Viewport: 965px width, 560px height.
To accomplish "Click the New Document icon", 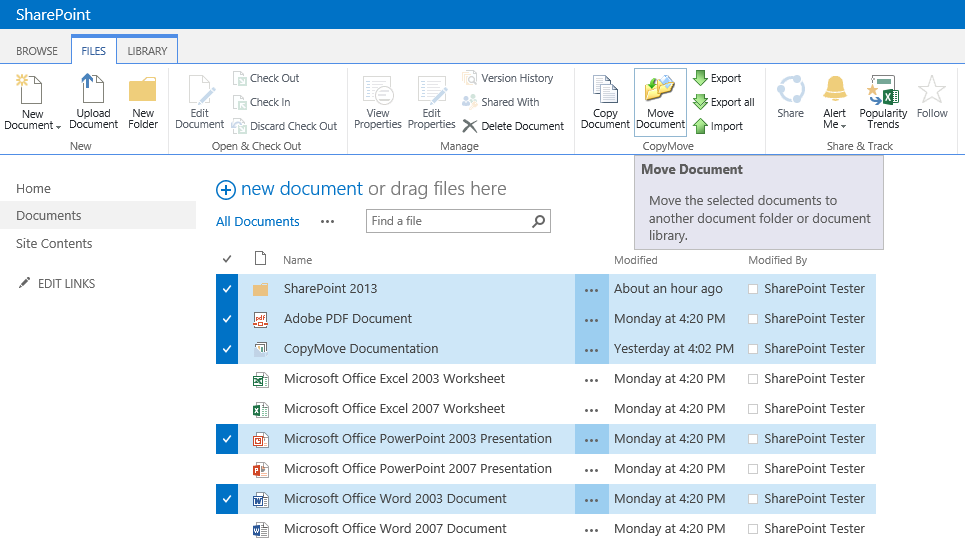I will pyautogui.click(x=30, y=89).
